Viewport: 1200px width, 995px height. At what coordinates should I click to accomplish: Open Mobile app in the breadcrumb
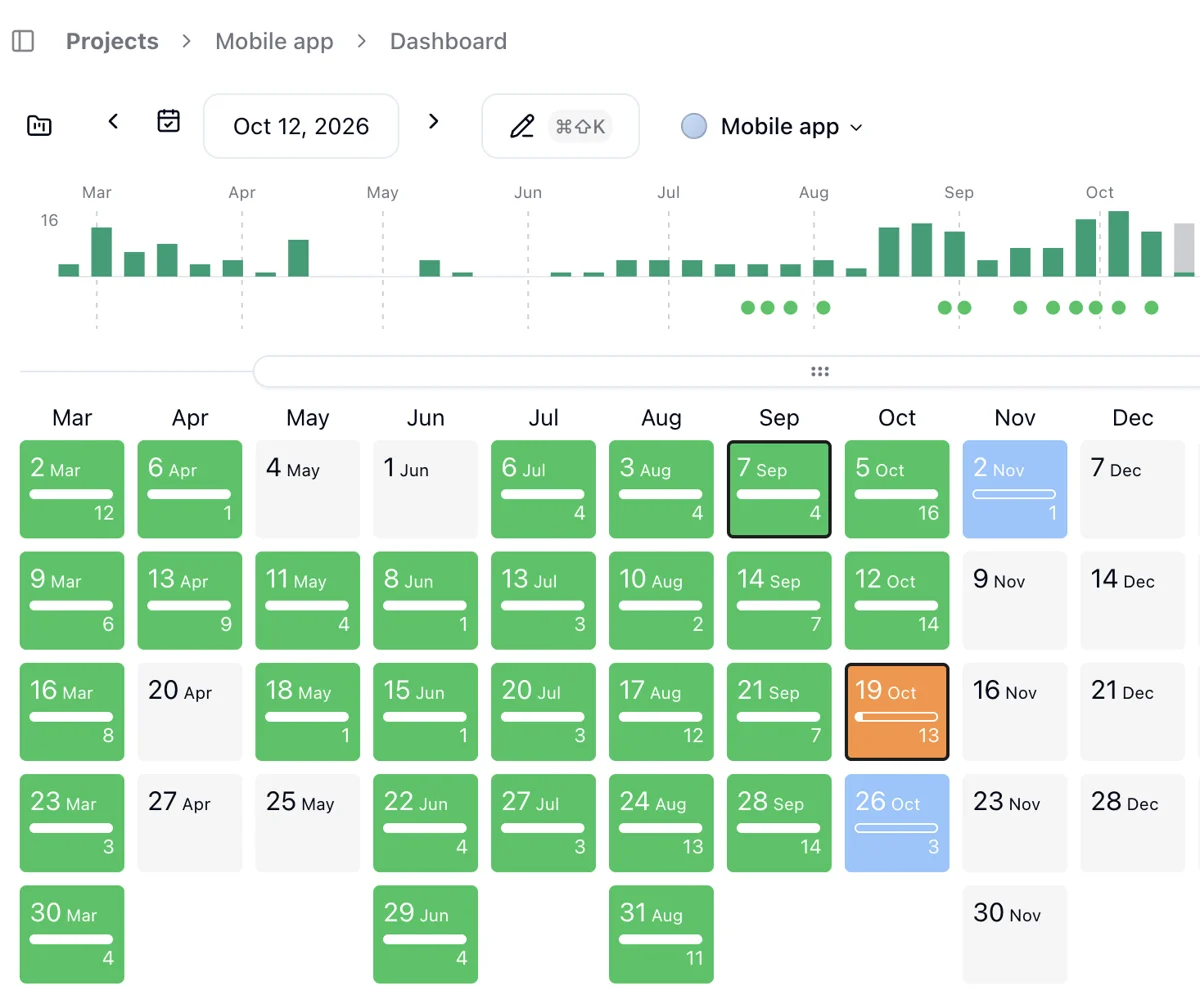(x=274, y=41)
